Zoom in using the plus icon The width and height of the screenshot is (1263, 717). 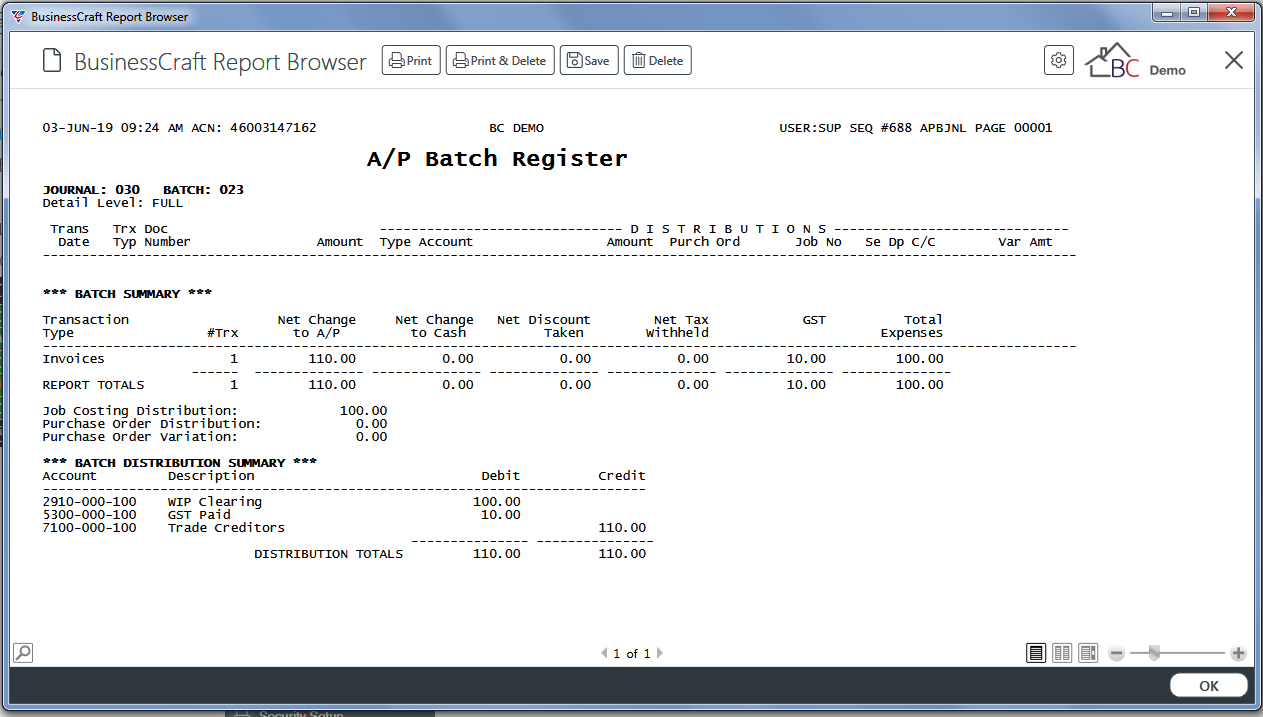click(x=1238, y=654)
